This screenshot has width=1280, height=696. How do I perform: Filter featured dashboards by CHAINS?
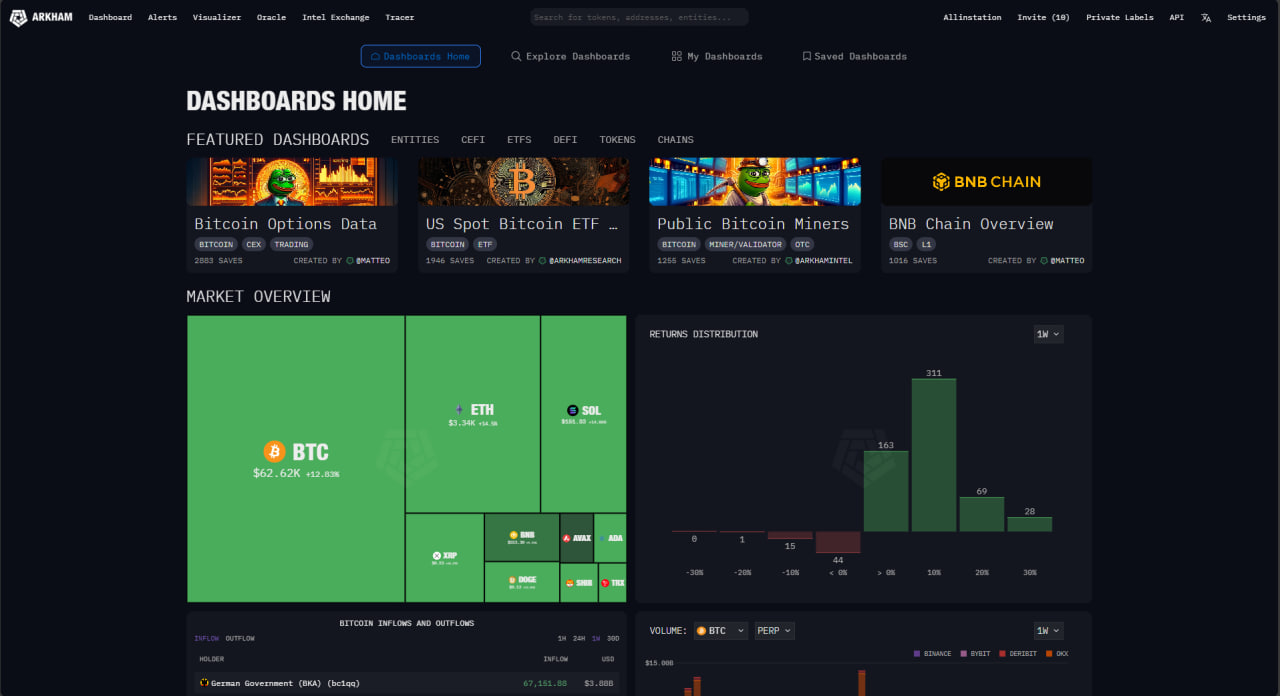click(675, 140)
